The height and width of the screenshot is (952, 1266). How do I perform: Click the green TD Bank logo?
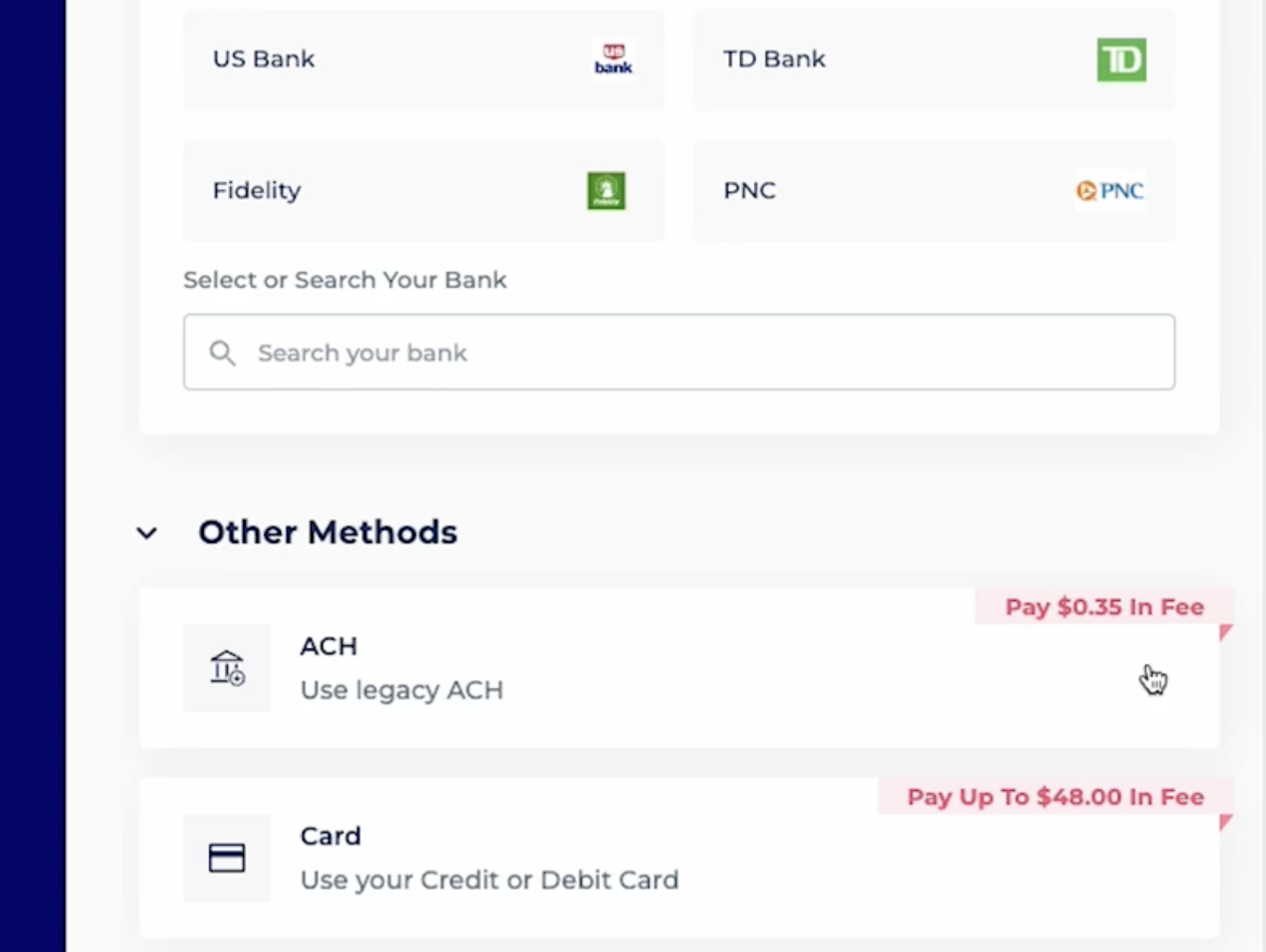tap(1120, 59)
